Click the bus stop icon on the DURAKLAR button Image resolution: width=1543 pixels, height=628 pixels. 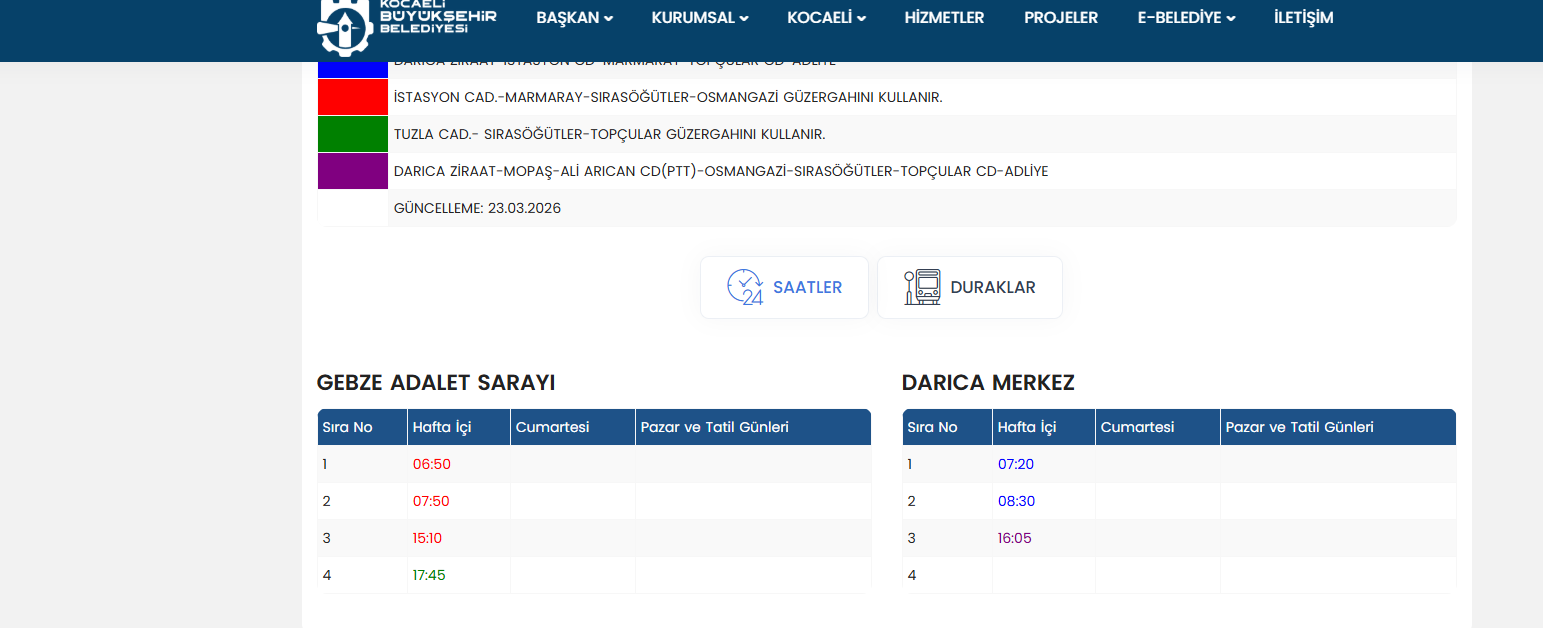pyautogui.click(x=922, y=287)
